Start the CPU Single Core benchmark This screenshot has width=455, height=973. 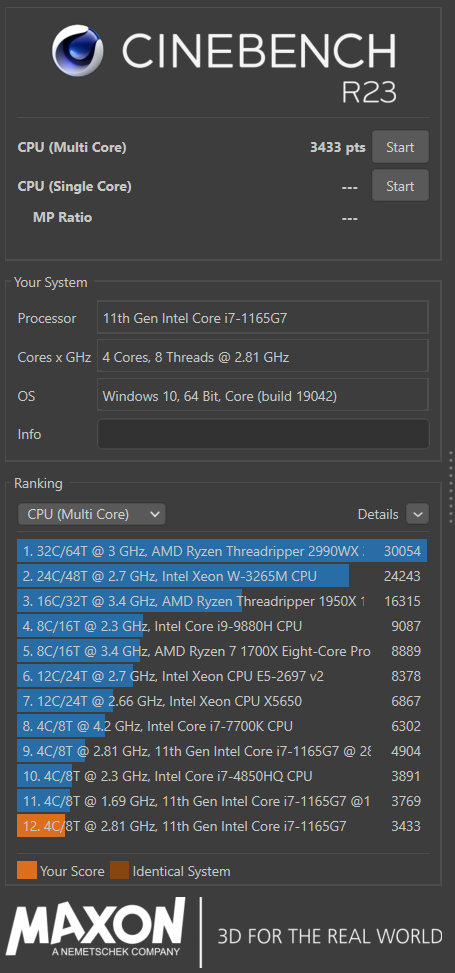click(x=400, y=186)
